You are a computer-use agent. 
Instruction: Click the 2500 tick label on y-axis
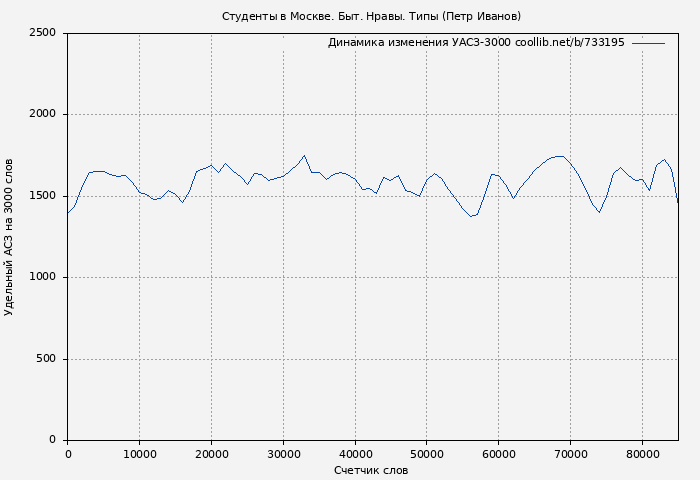point(42,33)
